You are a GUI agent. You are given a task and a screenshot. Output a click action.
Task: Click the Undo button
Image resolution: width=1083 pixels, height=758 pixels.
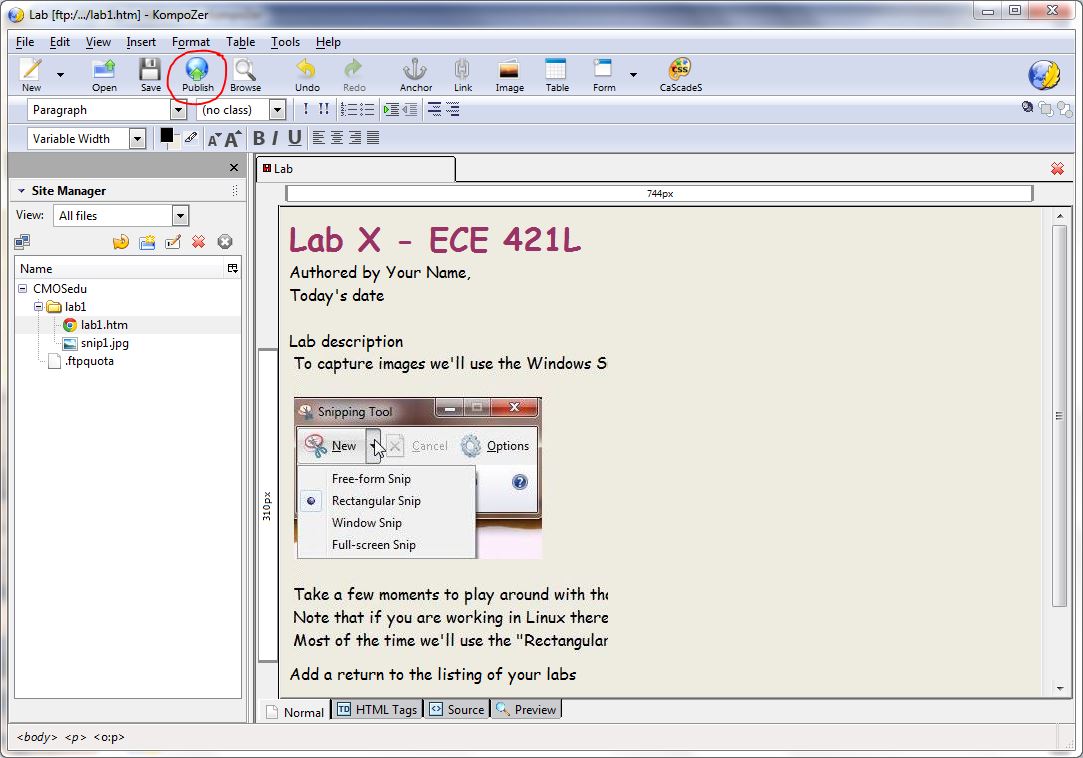(307, 72)
